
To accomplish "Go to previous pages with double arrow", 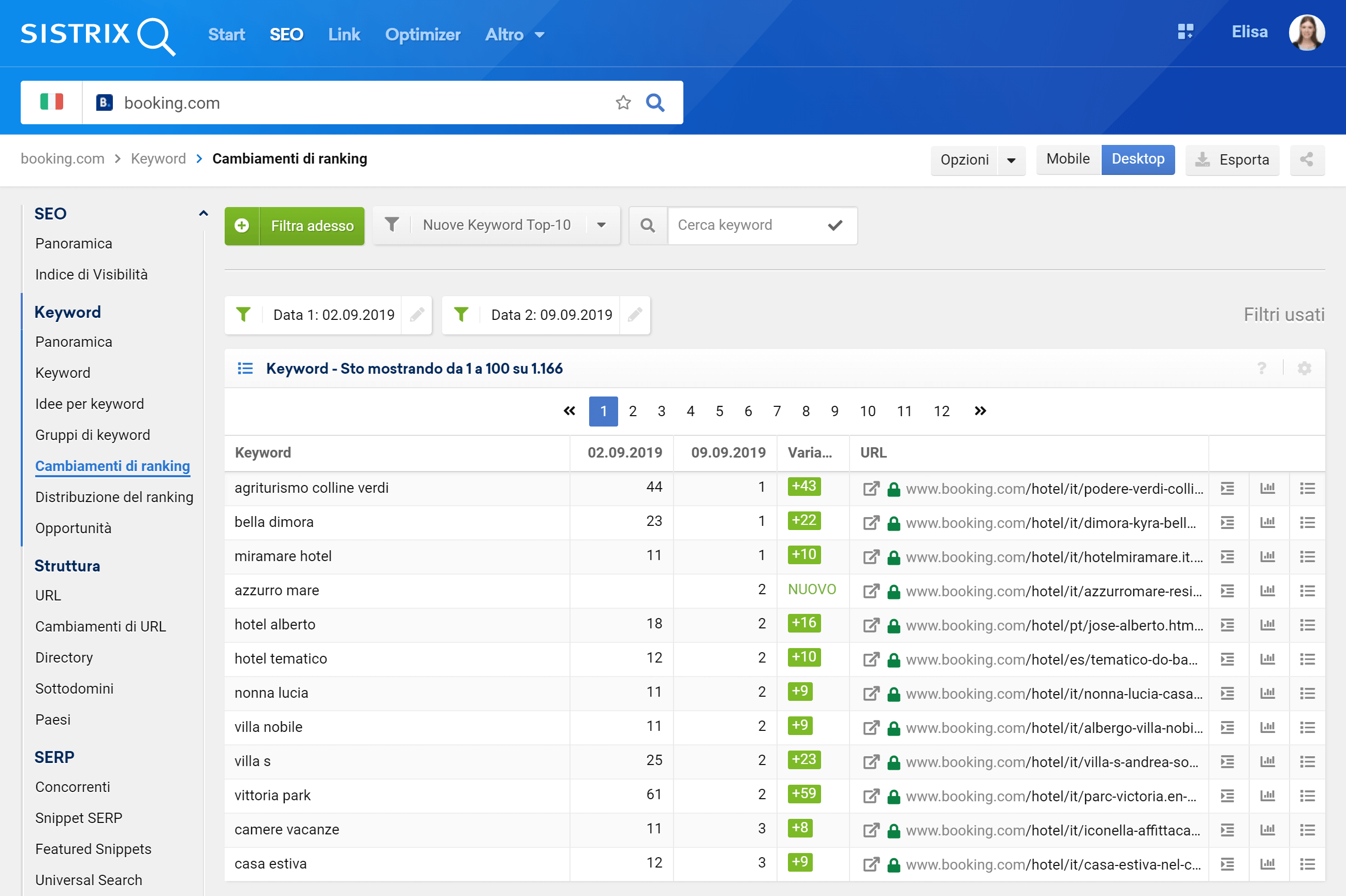I will [x=569, y=411].
